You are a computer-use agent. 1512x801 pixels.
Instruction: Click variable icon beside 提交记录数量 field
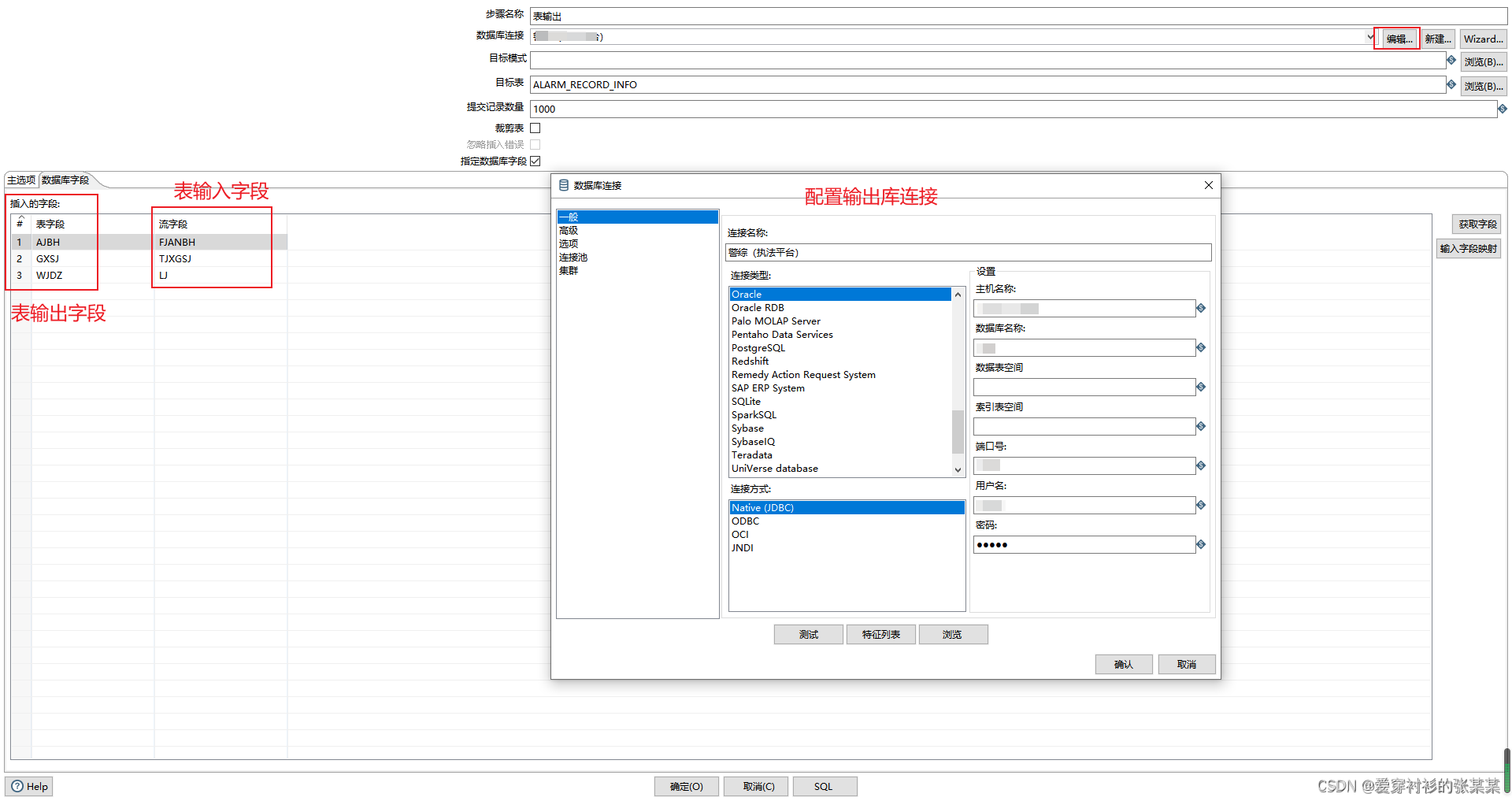click(1503, 109)
